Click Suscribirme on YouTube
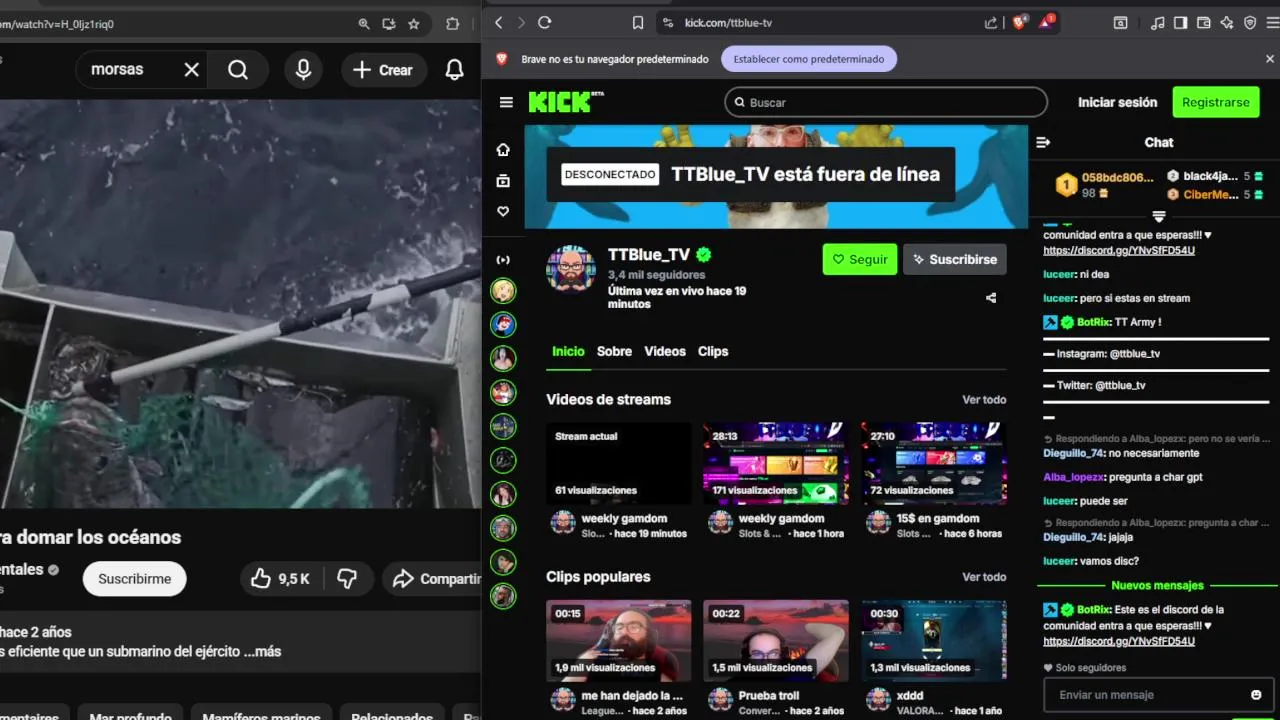The width and height of the screenshot is (1280, 720). click(x=134, y=578)
